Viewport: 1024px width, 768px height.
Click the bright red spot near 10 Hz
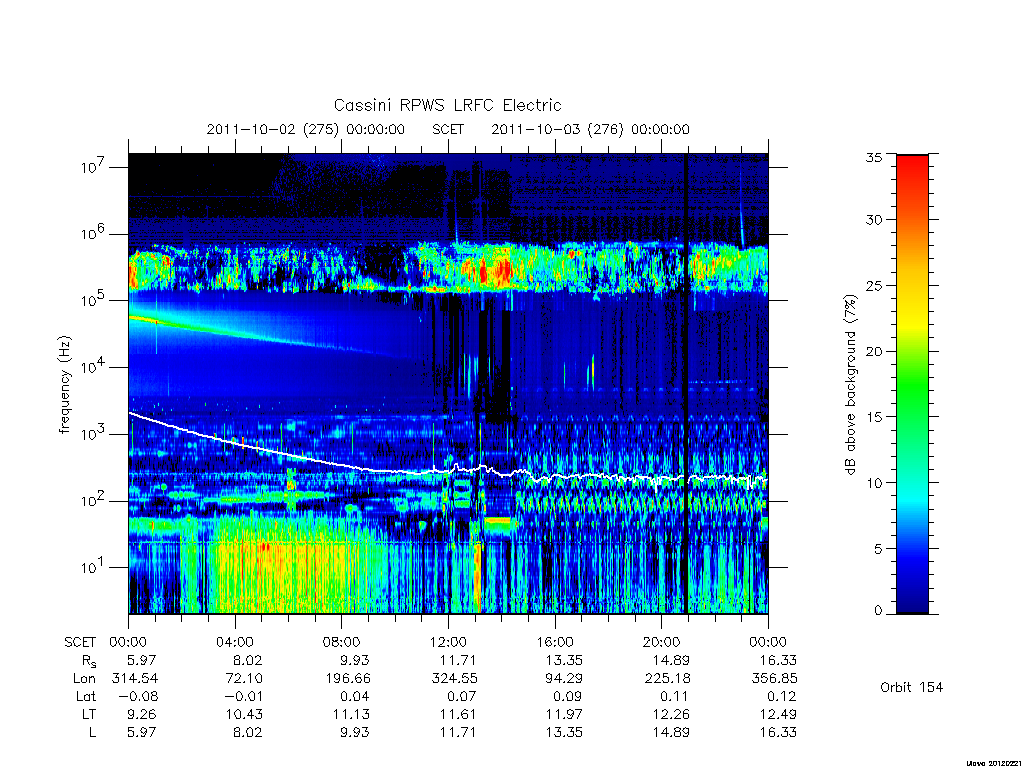264,547
